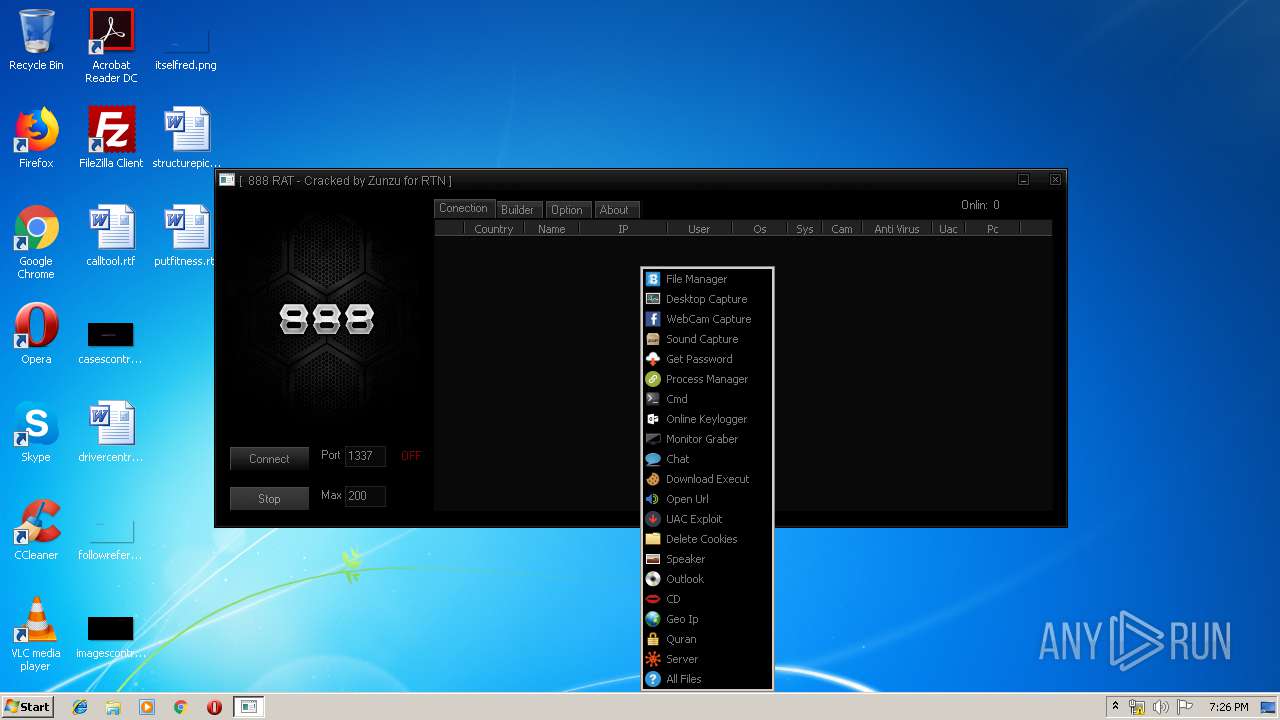Click the Quran lock icon
The height and width of the screenshot is (720, 1280).
pyautogui.click(x=653, y=639)
